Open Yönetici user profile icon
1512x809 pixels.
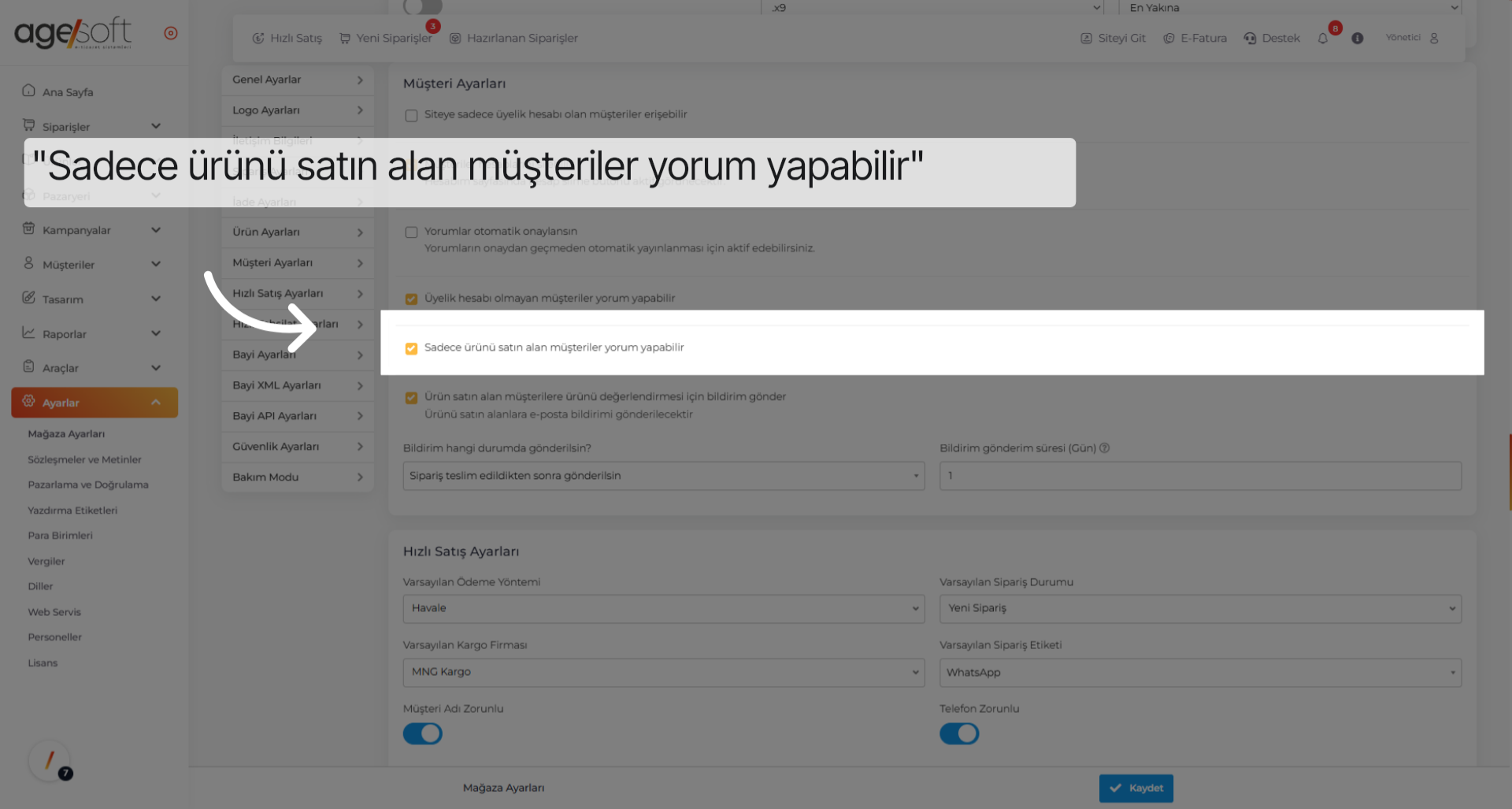(1434, 38)
